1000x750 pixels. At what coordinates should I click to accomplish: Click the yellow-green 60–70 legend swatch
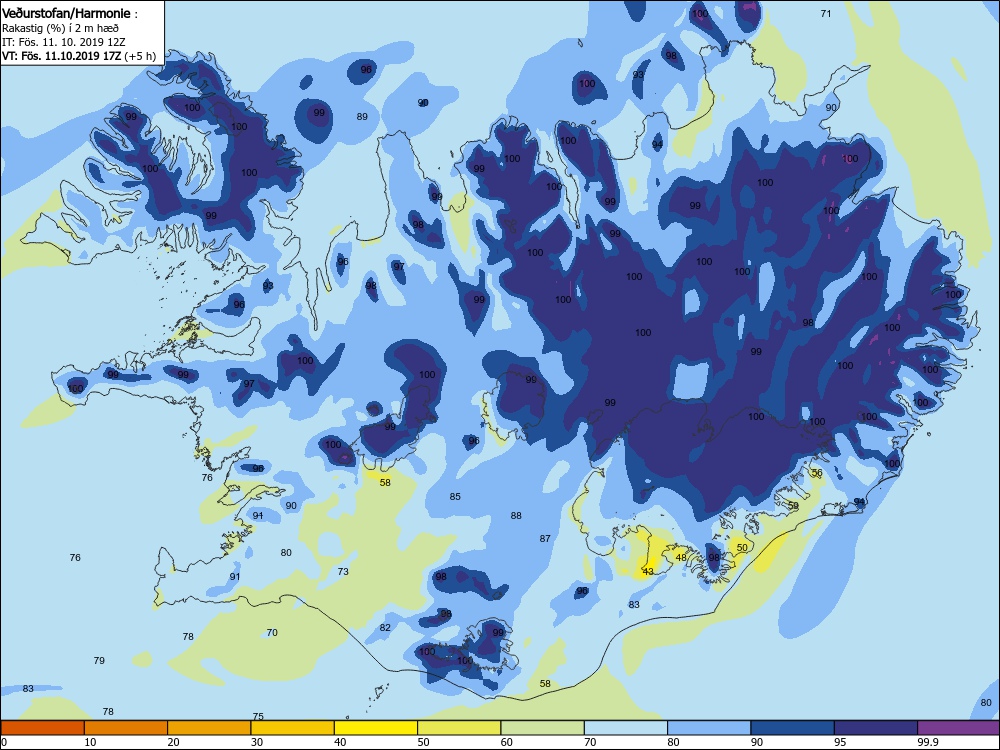tap(543, 728)
